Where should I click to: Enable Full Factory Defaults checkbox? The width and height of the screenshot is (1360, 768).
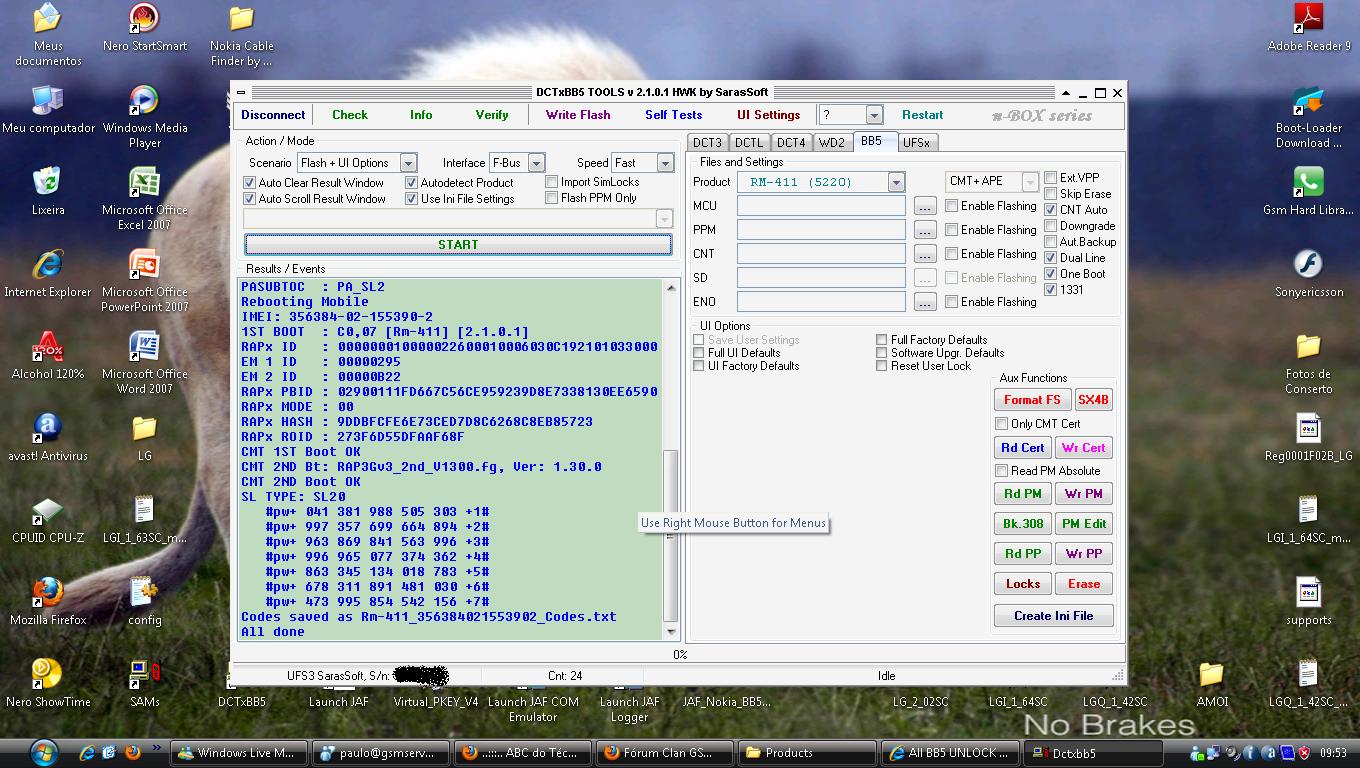click(x=881, y=340)
